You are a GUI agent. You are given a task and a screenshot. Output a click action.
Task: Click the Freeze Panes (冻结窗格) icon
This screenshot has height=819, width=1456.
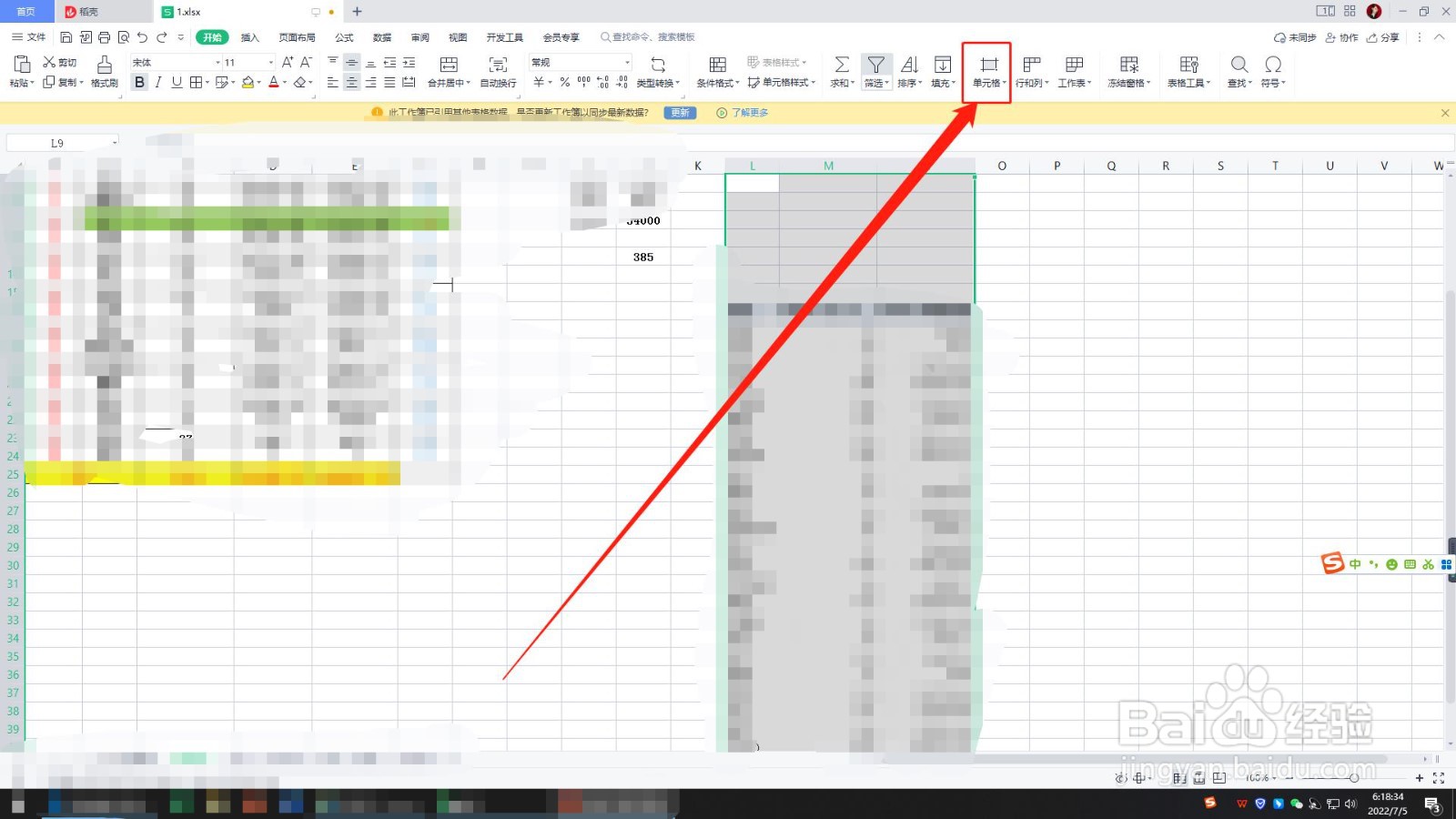coord(1128,64)
